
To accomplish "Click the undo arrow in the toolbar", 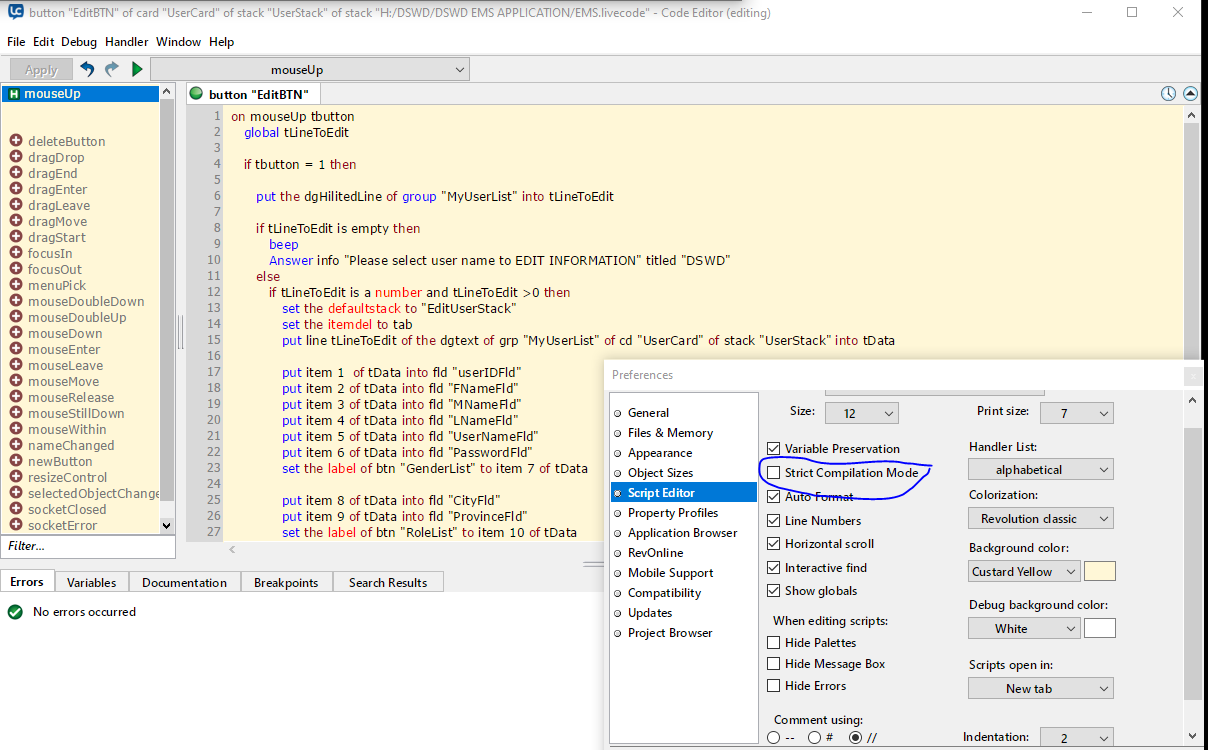I will pyautogui.click(x=87, y=69).
